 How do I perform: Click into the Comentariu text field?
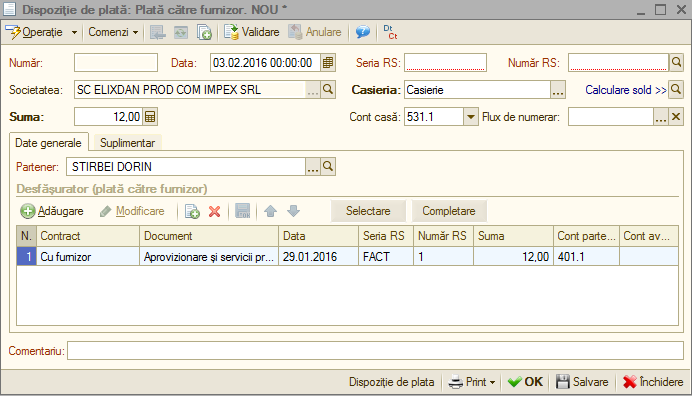(375, 351)
